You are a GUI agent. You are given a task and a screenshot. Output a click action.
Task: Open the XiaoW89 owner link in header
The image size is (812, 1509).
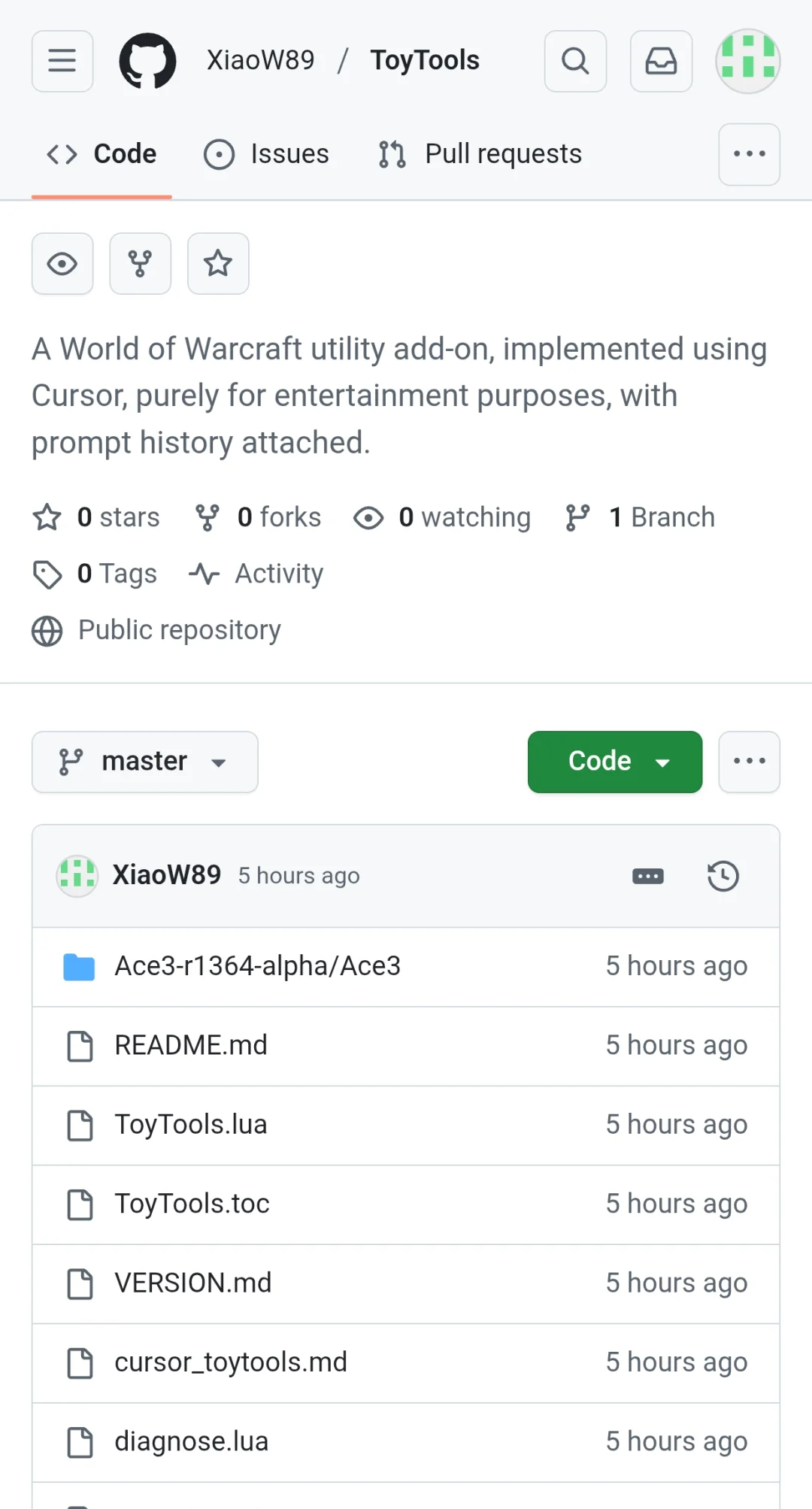coord(260,61)
